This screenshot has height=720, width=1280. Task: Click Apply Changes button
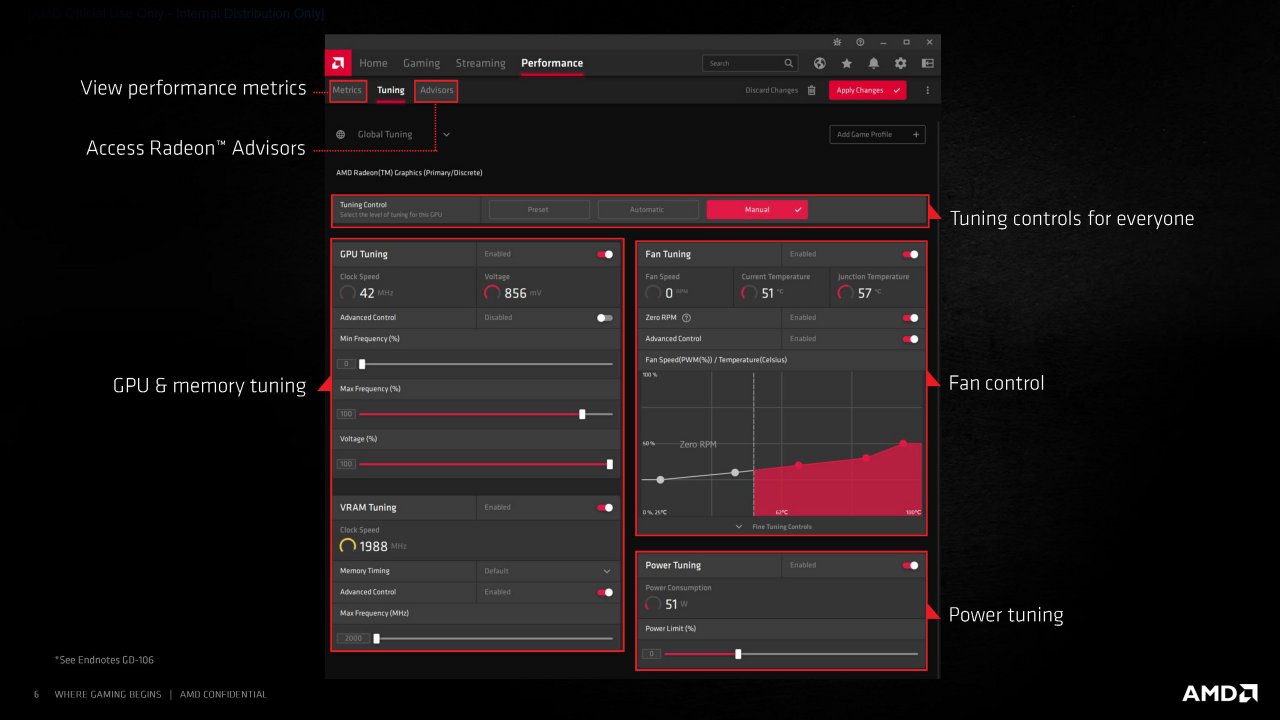point(867,90)
